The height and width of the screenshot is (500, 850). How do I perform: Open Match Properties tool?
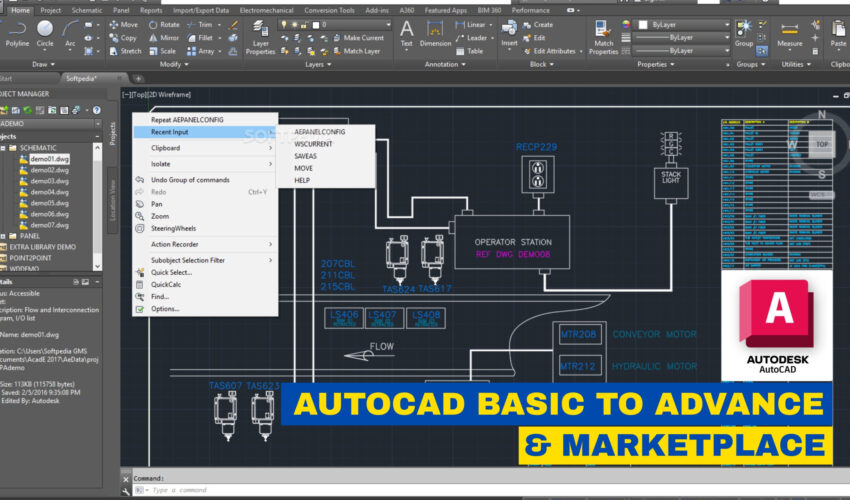[603, 38]
